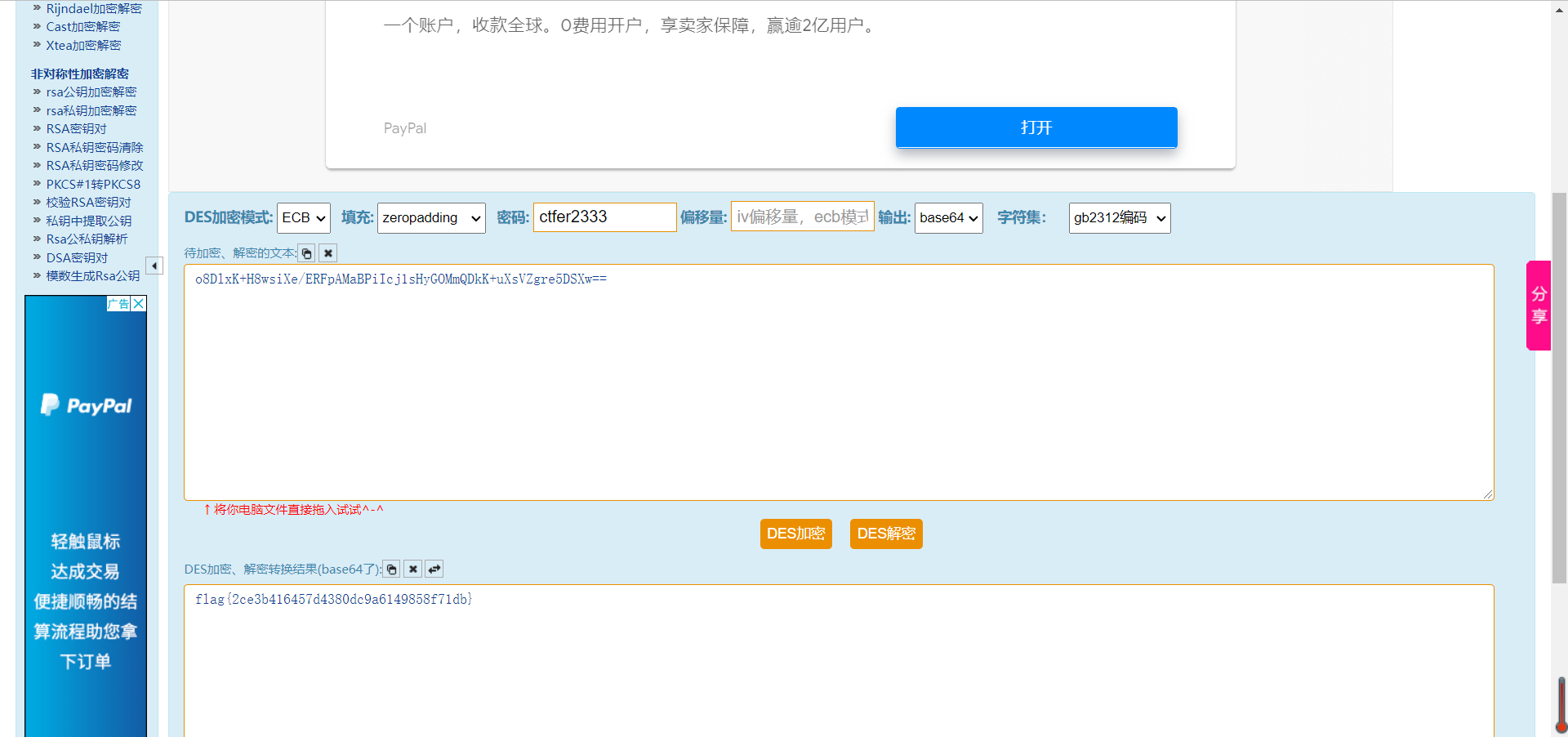
Task: Collapse the left sidebar with the arrow button
Action: (154, 266)
